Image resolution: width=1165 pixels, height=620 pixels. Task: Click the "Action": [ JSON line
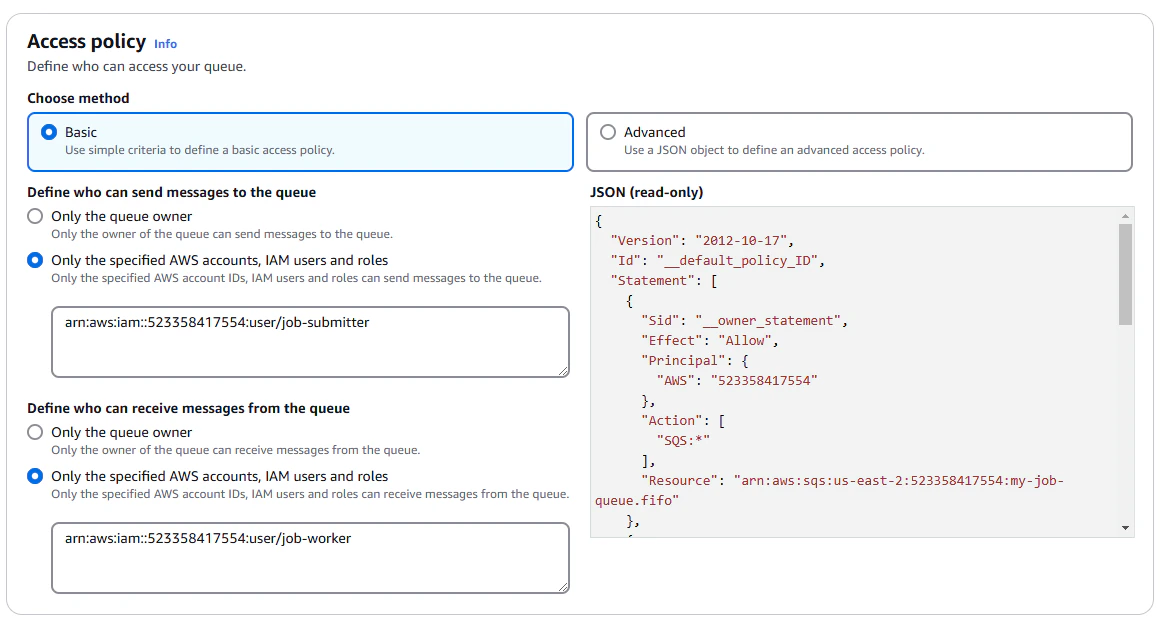[x=683, y=421]
